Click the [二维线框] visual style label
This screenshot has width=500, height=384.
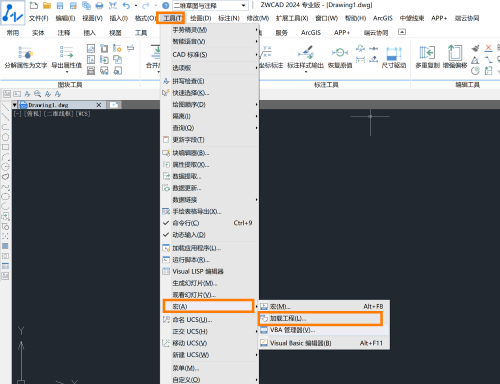coord(59,114)
